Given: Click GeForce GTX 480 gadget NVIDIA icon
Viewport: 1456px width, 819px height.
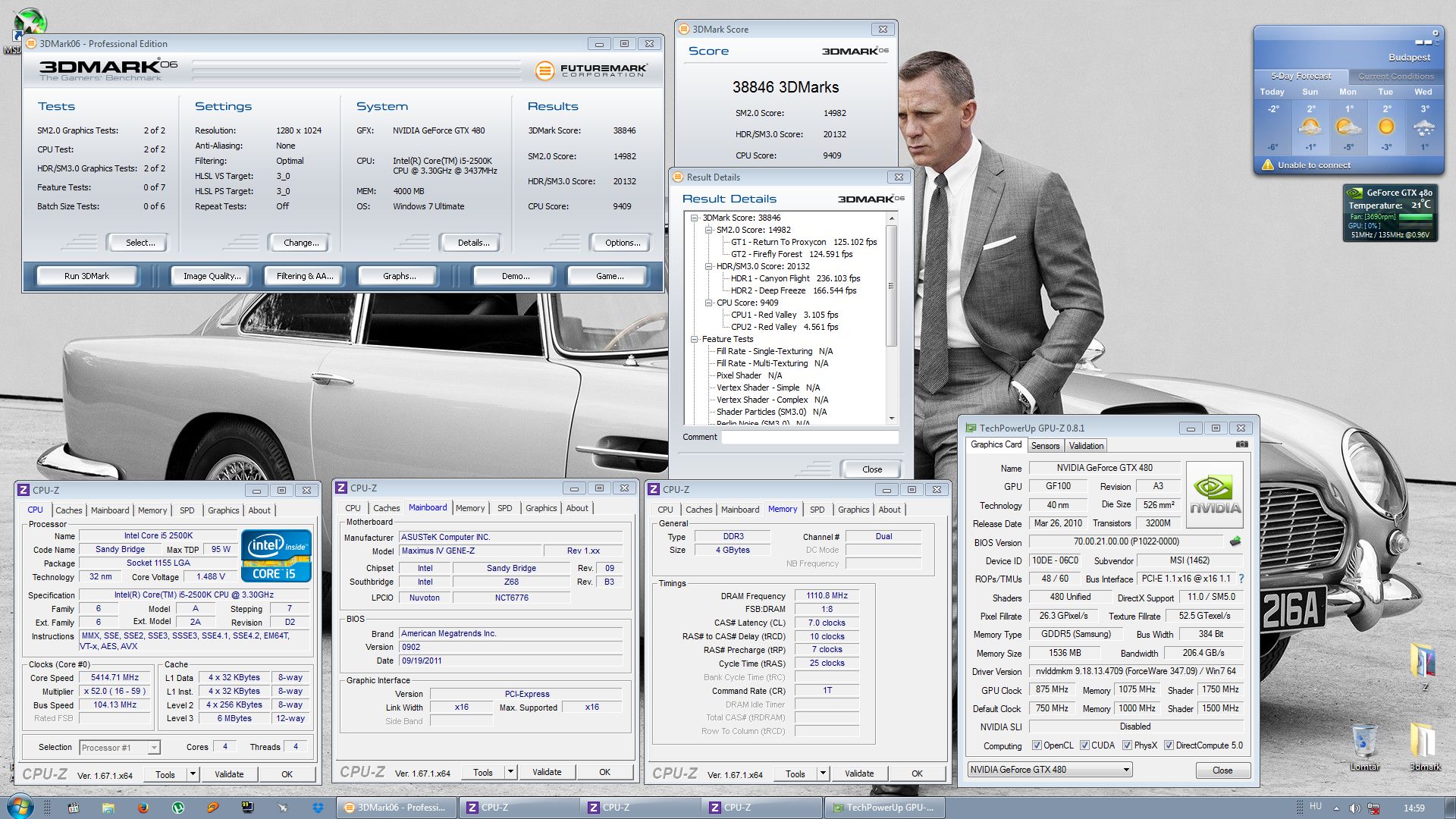Looking at the screenshot, I should (x=1354, y=193).
